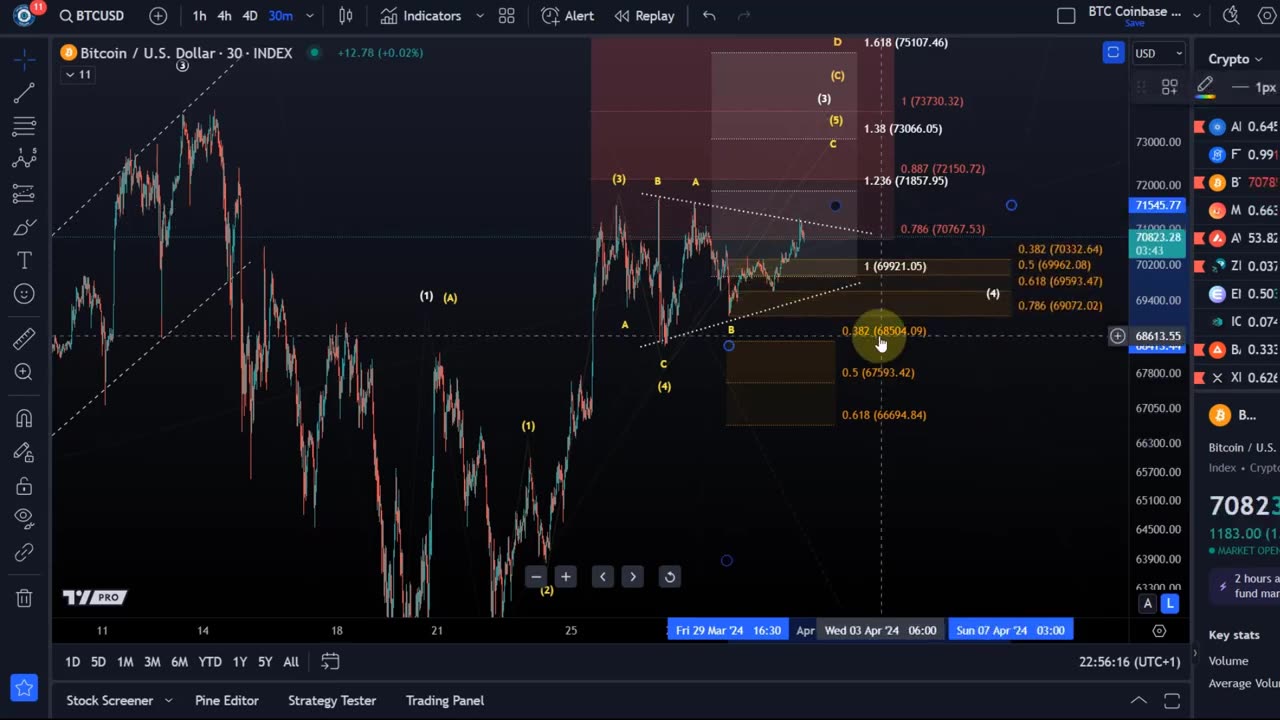Create a new Alert
The height and width of the screenshot is (720, 1280).
(567, 16)
